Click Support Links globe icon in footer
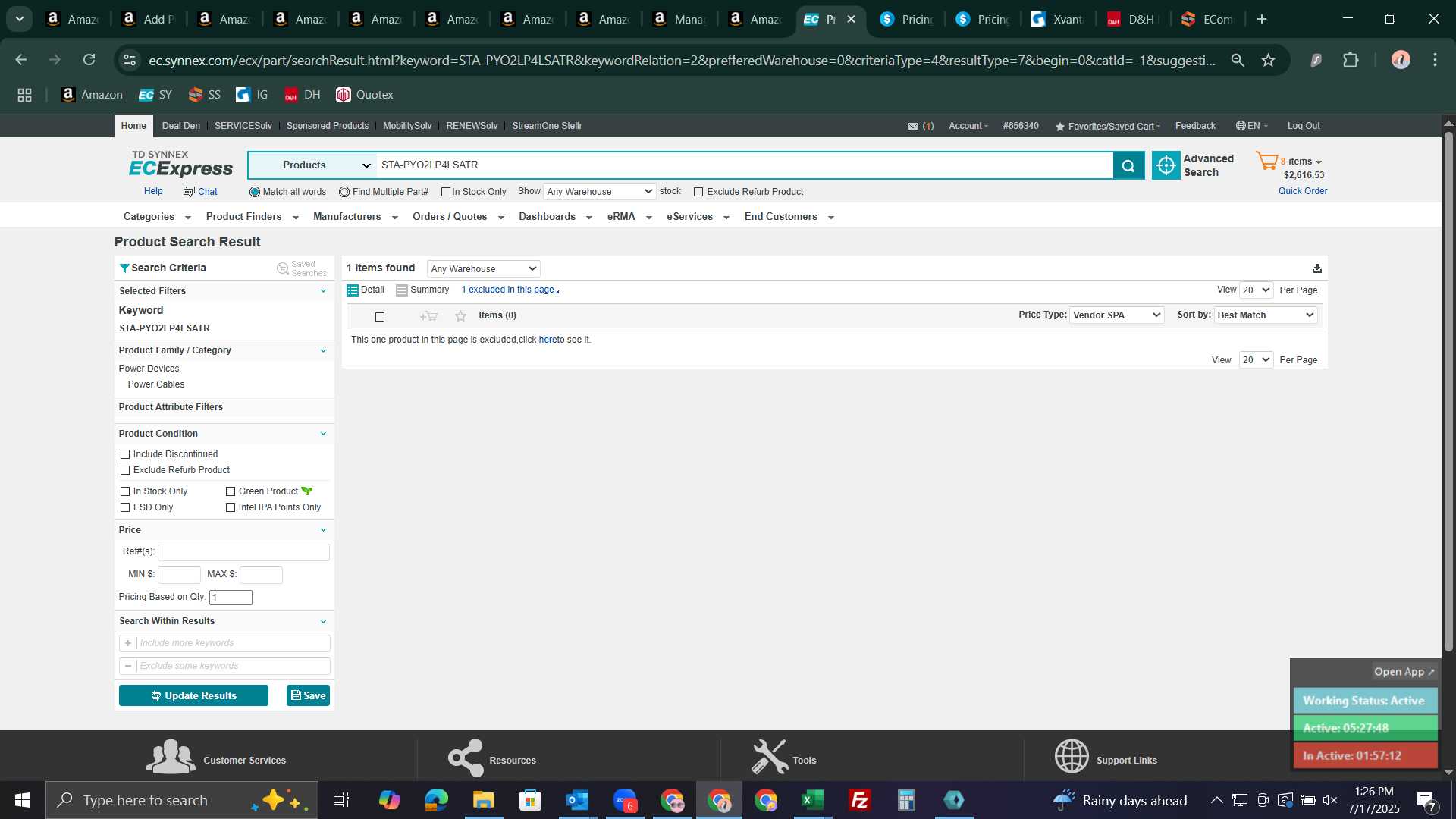The width and height of the screenshot is (1456, 819). [1072, 757]
